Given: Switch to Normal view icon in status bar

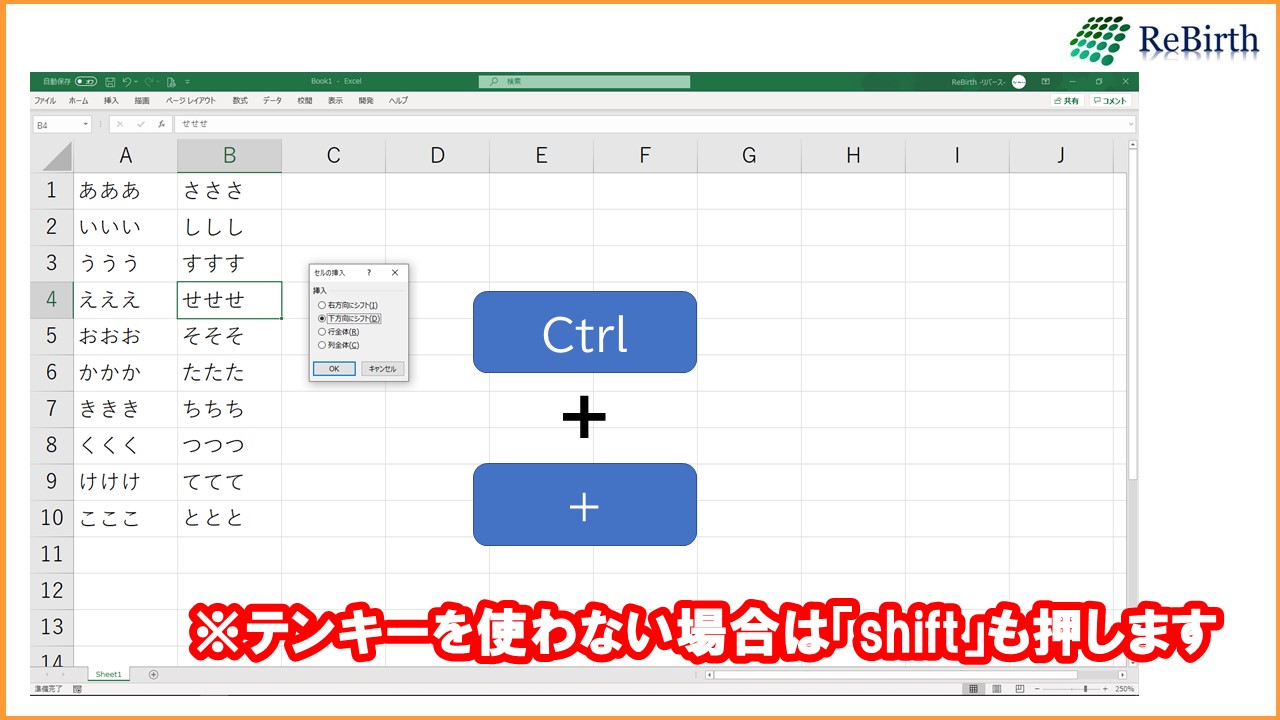Looking at the screenshot, I should [973, 689].
